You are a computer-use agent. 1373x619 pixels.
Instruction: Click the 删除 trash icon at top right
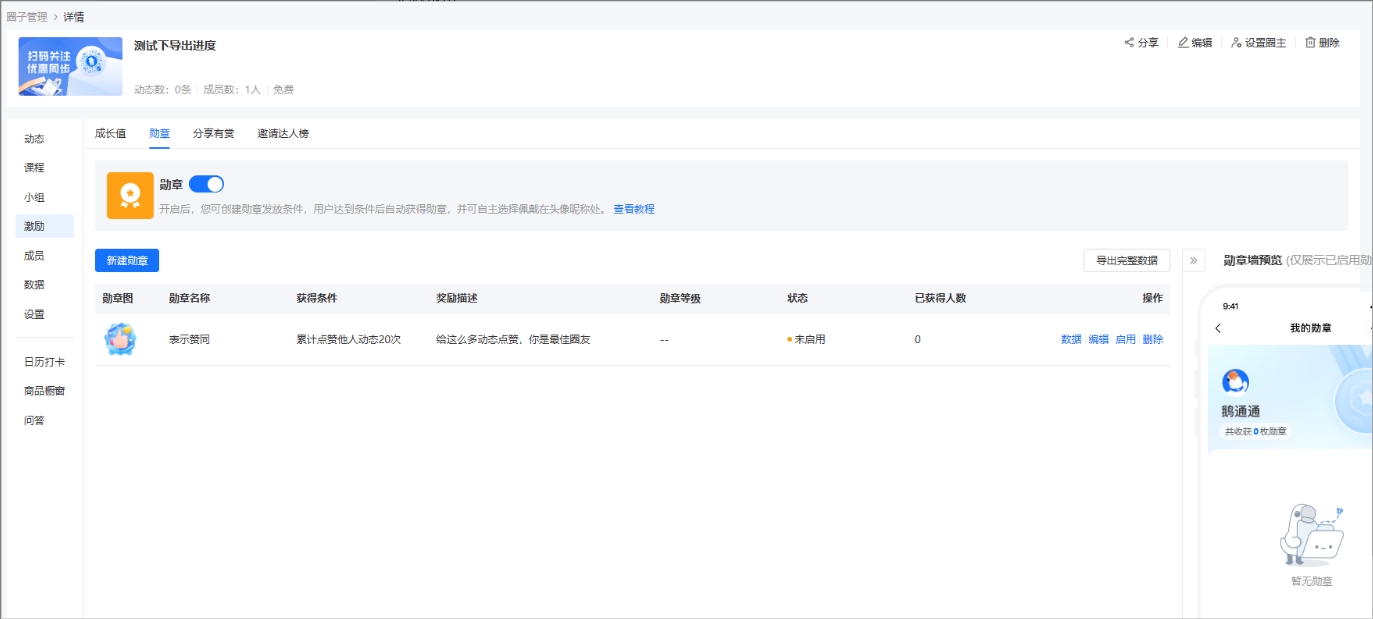(1311, 42)
